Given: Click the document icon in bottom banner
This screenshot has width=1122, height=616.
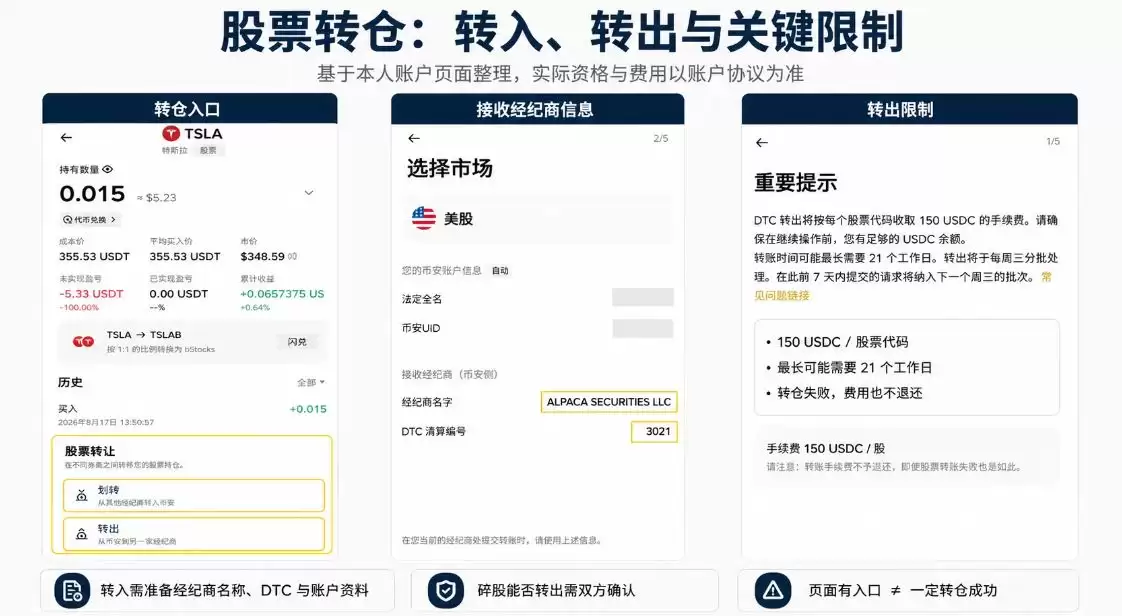Looking at the screenshot, I should 72,591.
